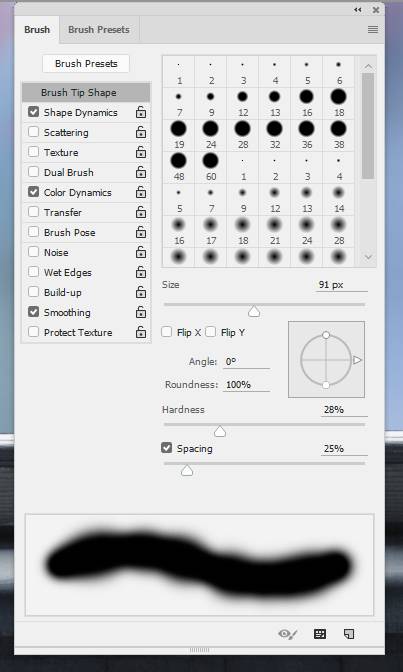The image size is (403, 672).
Task: Switch to the Brush Presets tab
Action: coord(99,30)
